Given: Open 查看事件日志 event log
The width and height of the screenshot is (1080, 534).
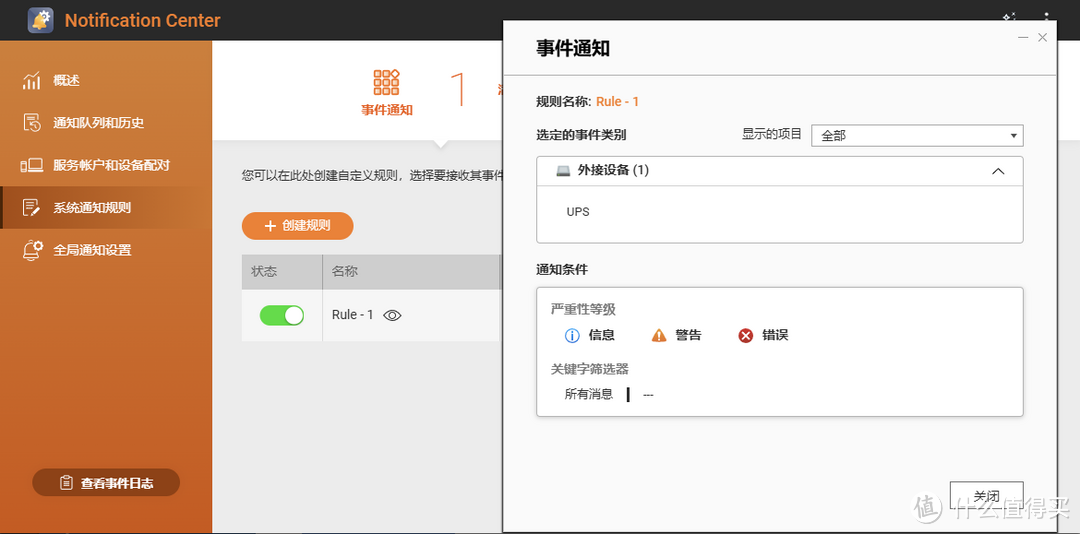Looking at the screenshot, I should click(106, 483).
